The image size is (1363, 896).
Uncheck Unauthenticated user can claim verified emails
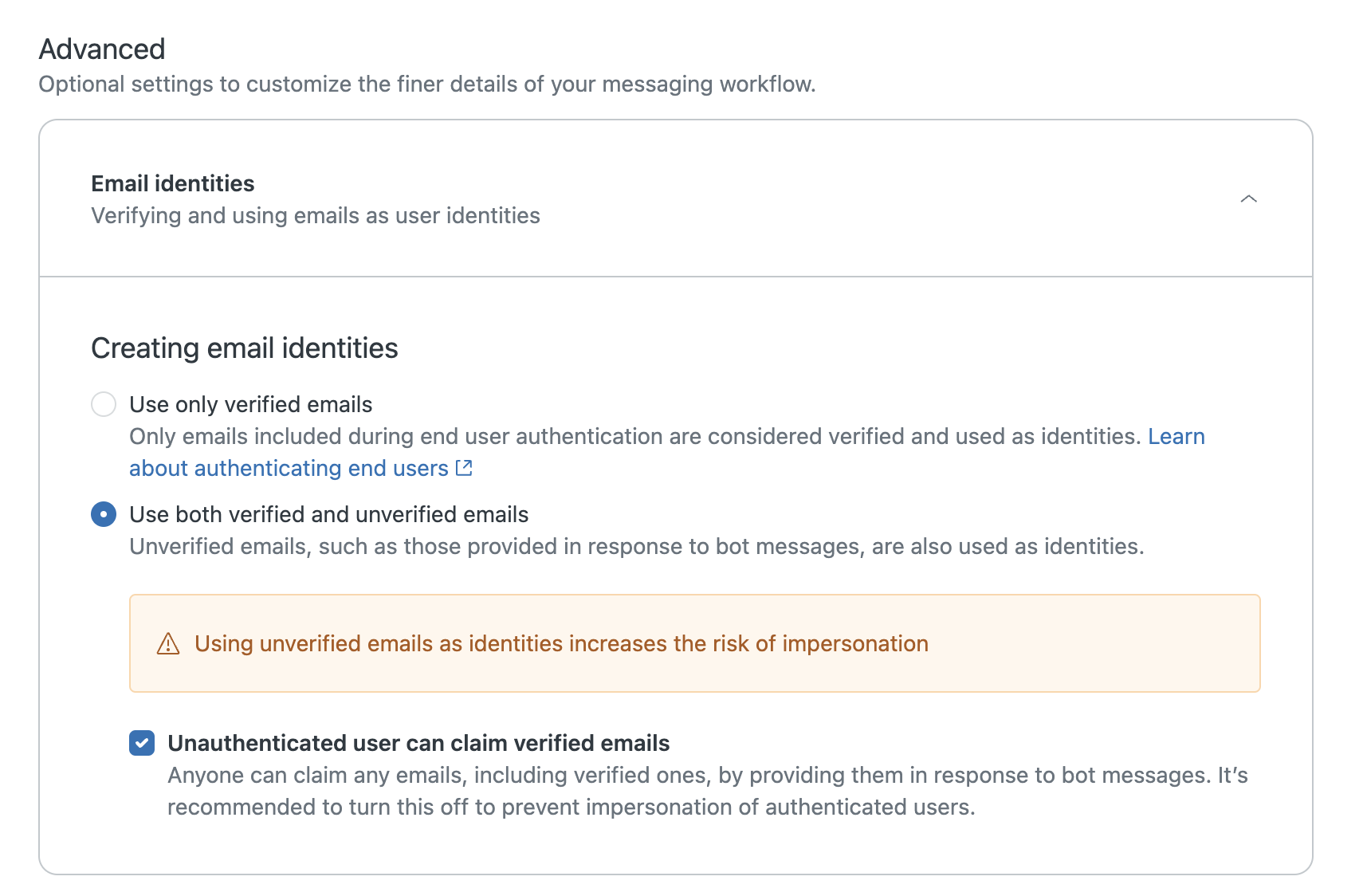pos(141,743)
